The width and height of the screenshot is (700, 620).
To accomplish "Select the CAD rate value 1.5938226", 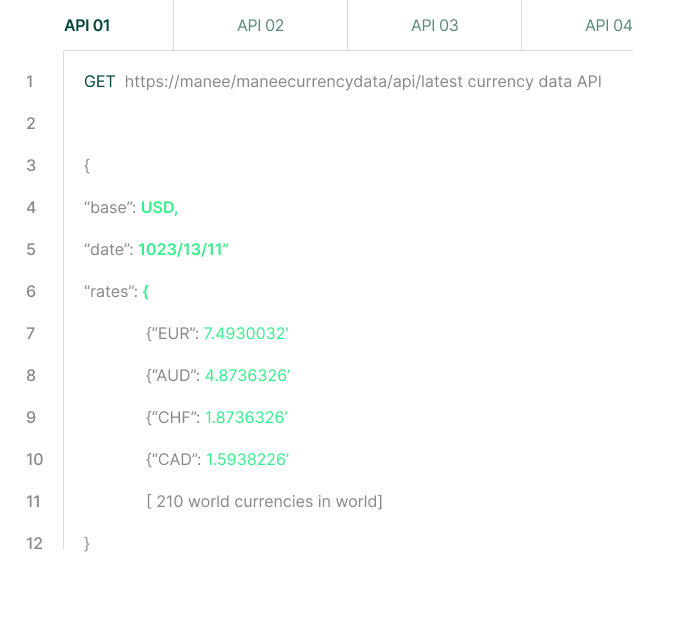I will click(x=247, y=460).
